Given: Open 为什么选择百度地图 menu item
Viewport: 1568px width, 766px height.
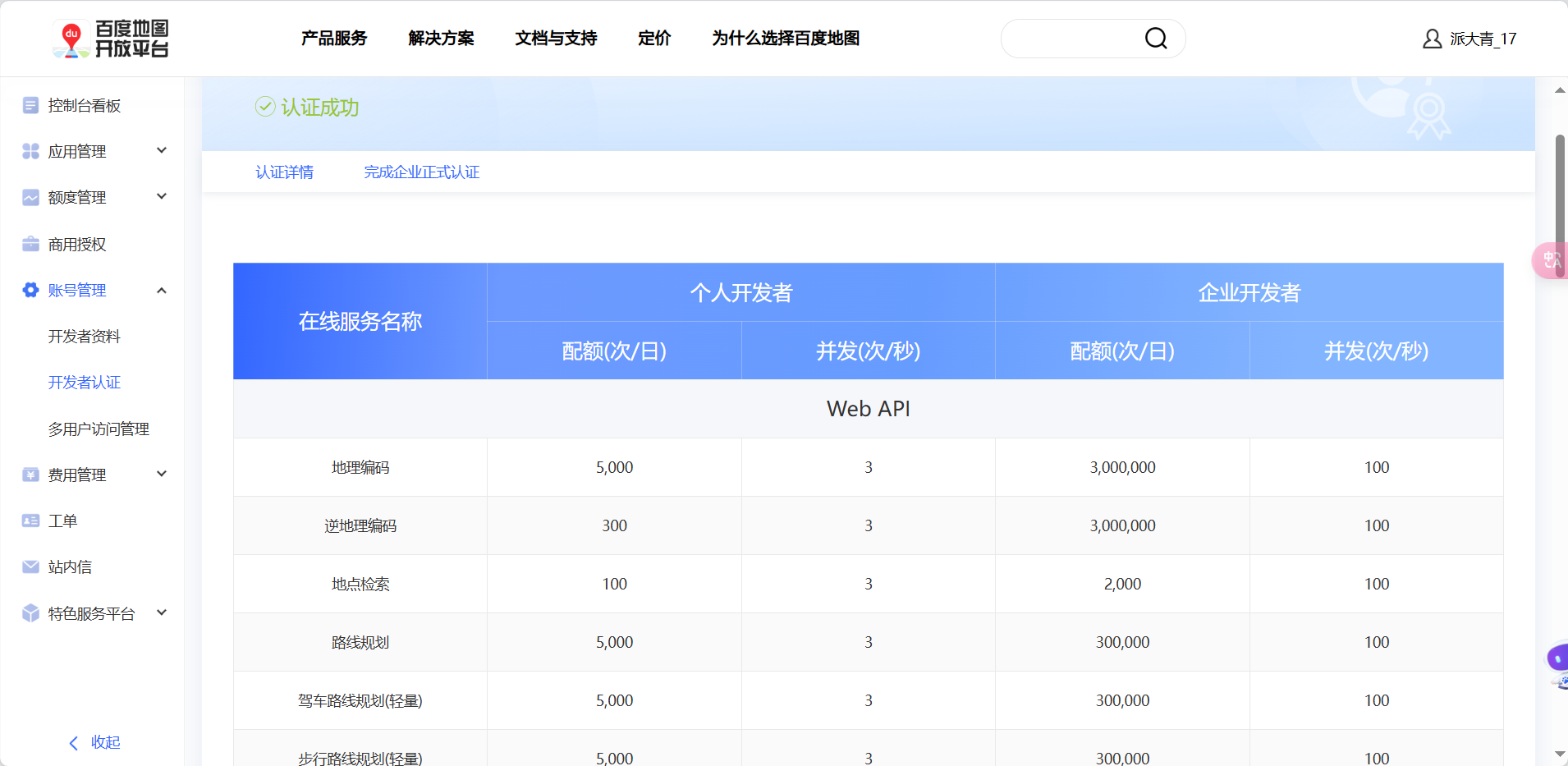Looking at the screenshot, I should pyautogui.click(x=786, y=39).
